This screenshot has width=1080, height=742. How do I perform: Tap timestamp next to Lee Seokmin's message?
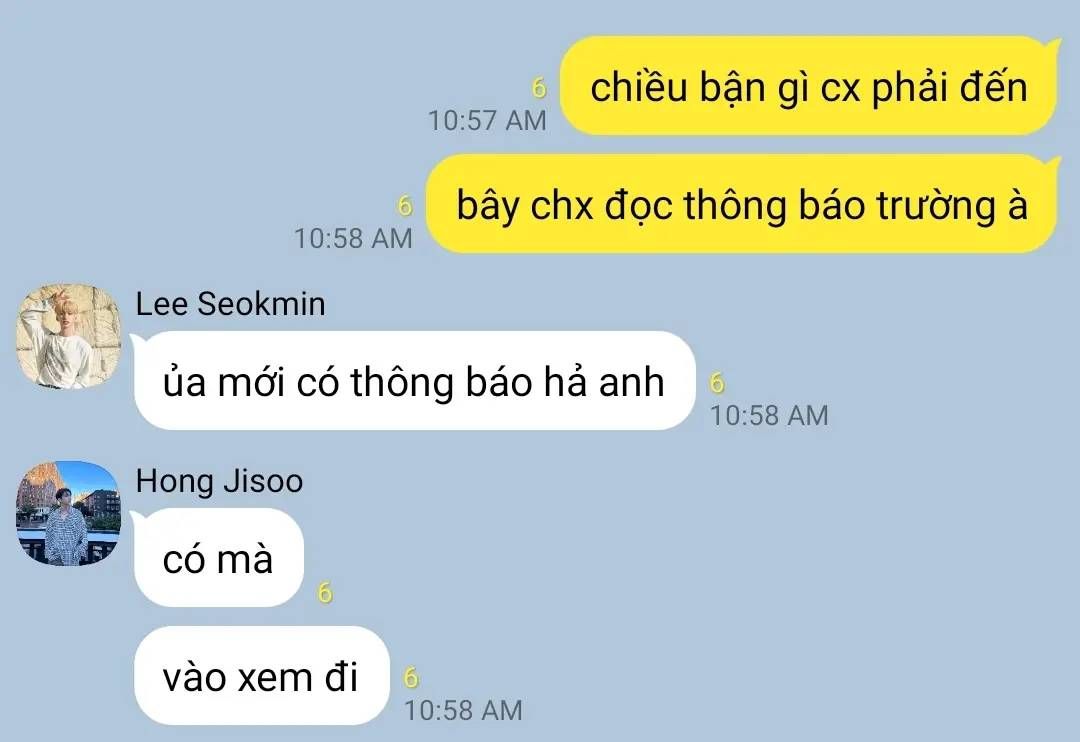[769, 415]
